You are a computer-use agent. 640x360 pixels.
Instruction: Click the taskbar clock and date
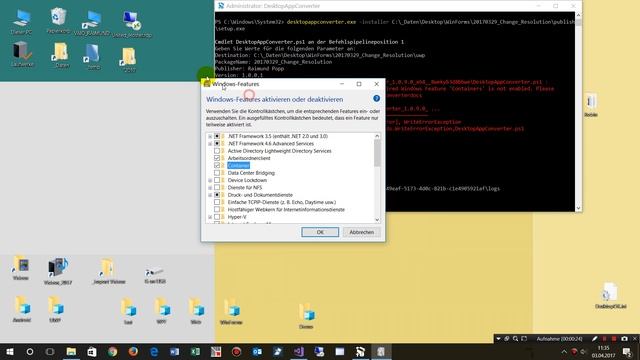(x=604, y=352)
